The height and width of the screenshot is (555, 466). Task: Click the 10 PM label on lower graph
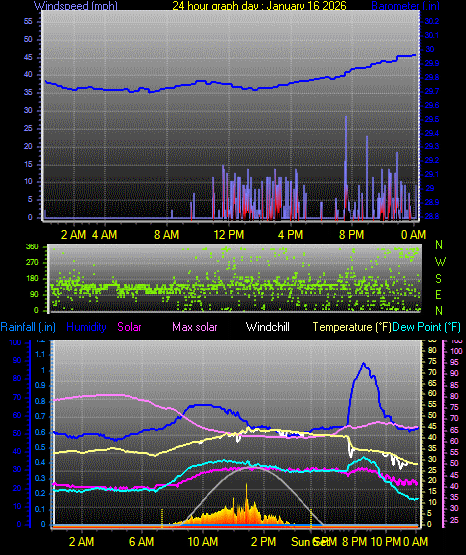pos(386,542)
